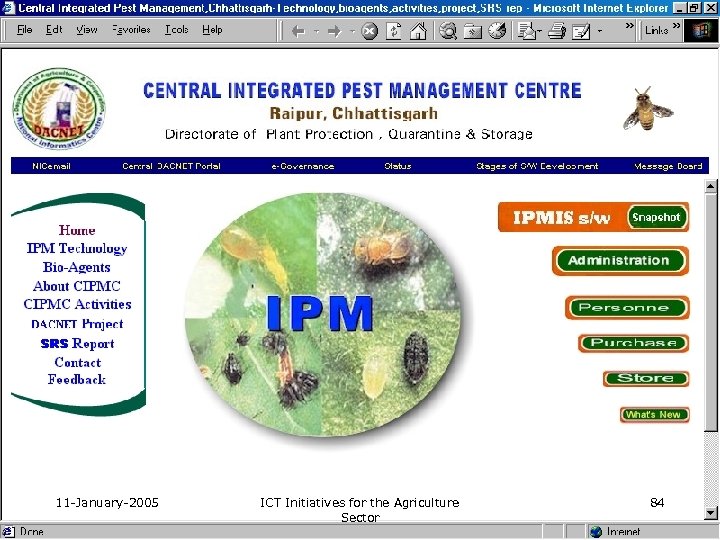Screen dimensions: 720x540
Task: Open the Favorites folder toolbar icon
Action: (472, 31)
